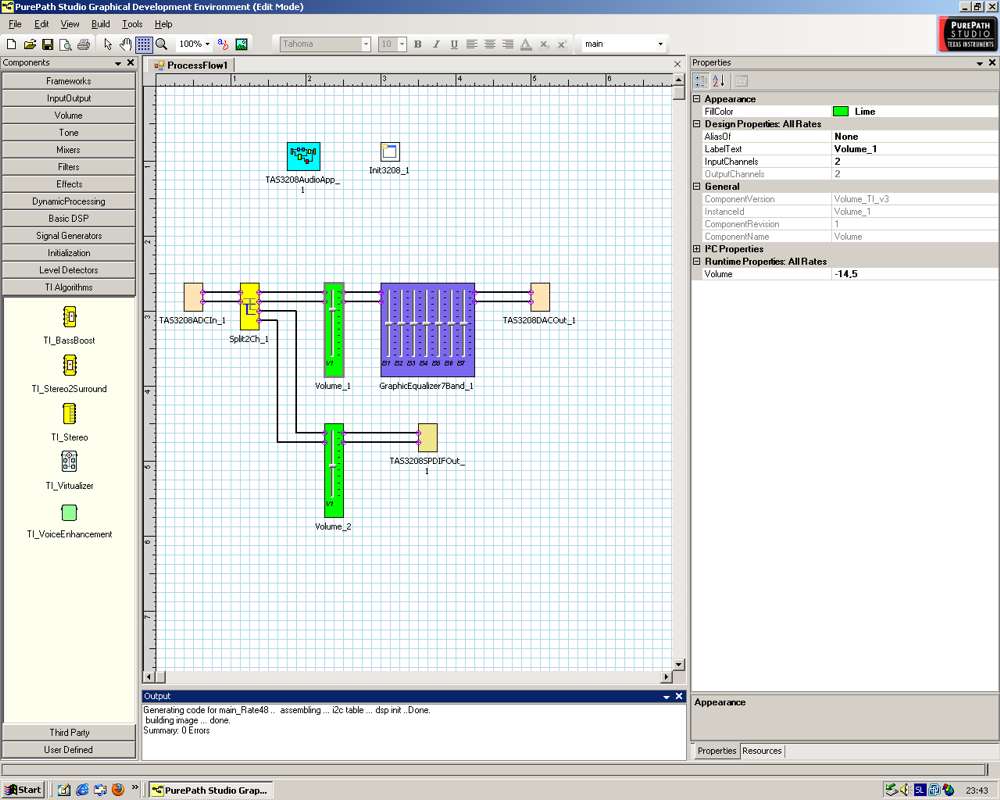Select the GraphicEqualizer7Band_1 block
The image size is (1000, 800).
pos(427,330)
